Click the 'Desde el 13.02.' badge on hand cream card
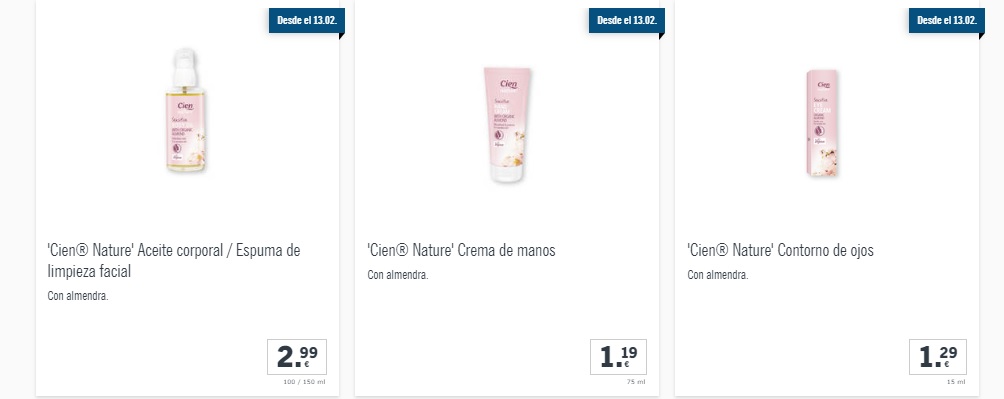1004x399 pixels. click(627, 20)
